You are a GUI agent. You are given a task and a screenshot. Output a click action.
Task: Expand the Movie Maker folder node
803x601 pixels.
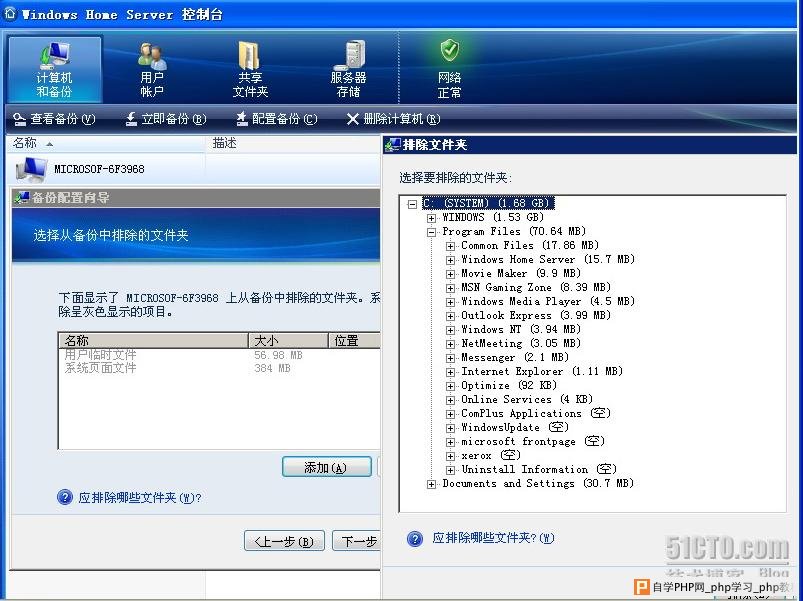pos(450,274)
